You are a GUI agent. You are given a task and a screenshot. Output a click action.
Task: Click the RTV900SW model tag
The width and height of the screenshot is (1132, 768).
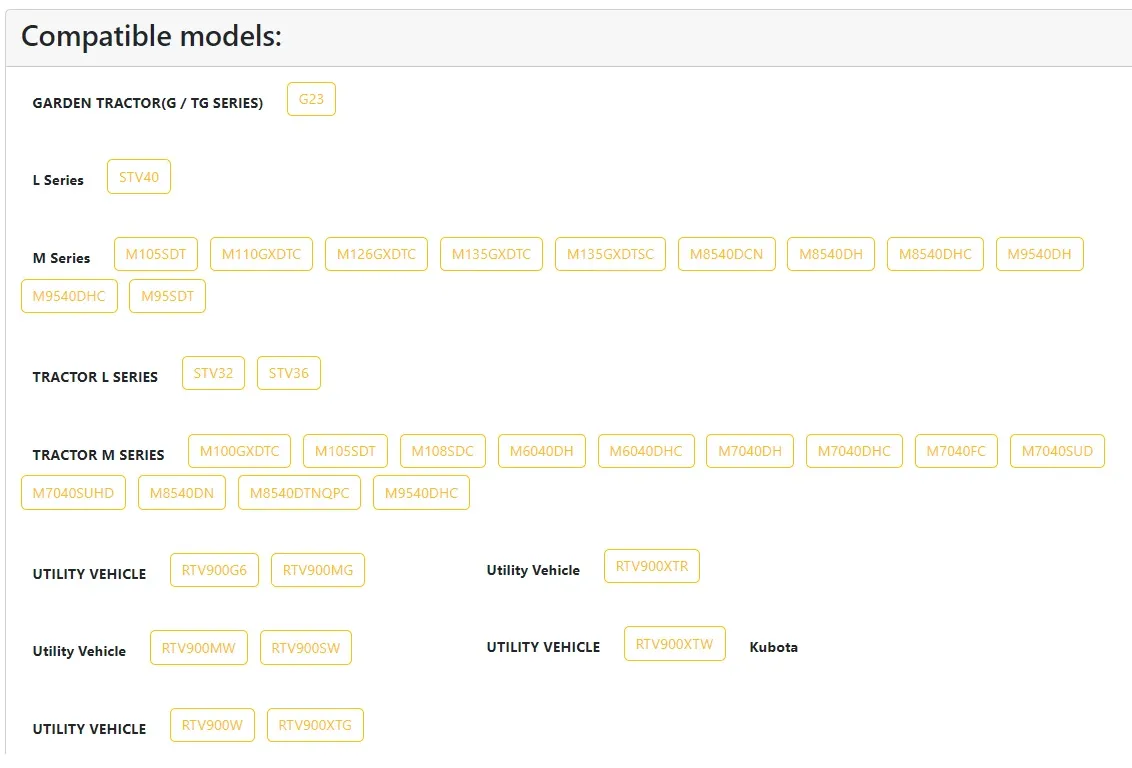[x=306, y=648]
